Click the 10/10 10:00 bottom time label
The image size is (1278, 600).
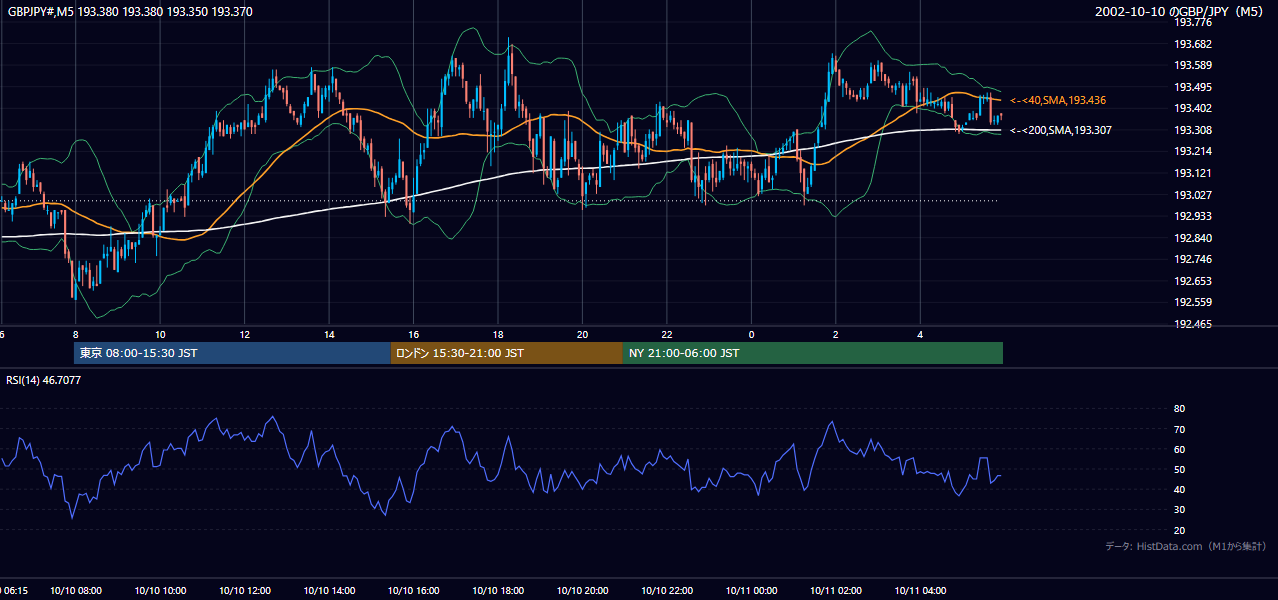point(160,591)
